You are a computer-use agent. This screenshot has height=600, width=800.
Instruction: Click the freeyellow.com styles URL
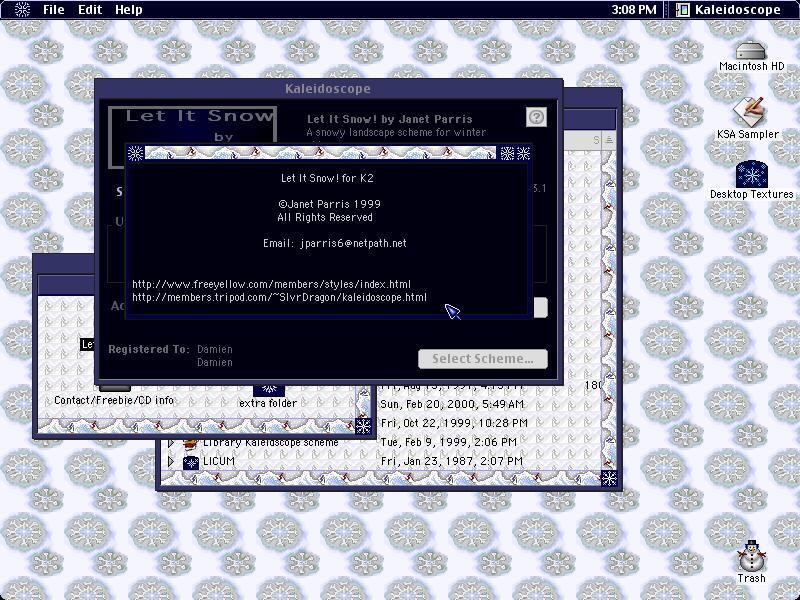click(x=271, y=284)
